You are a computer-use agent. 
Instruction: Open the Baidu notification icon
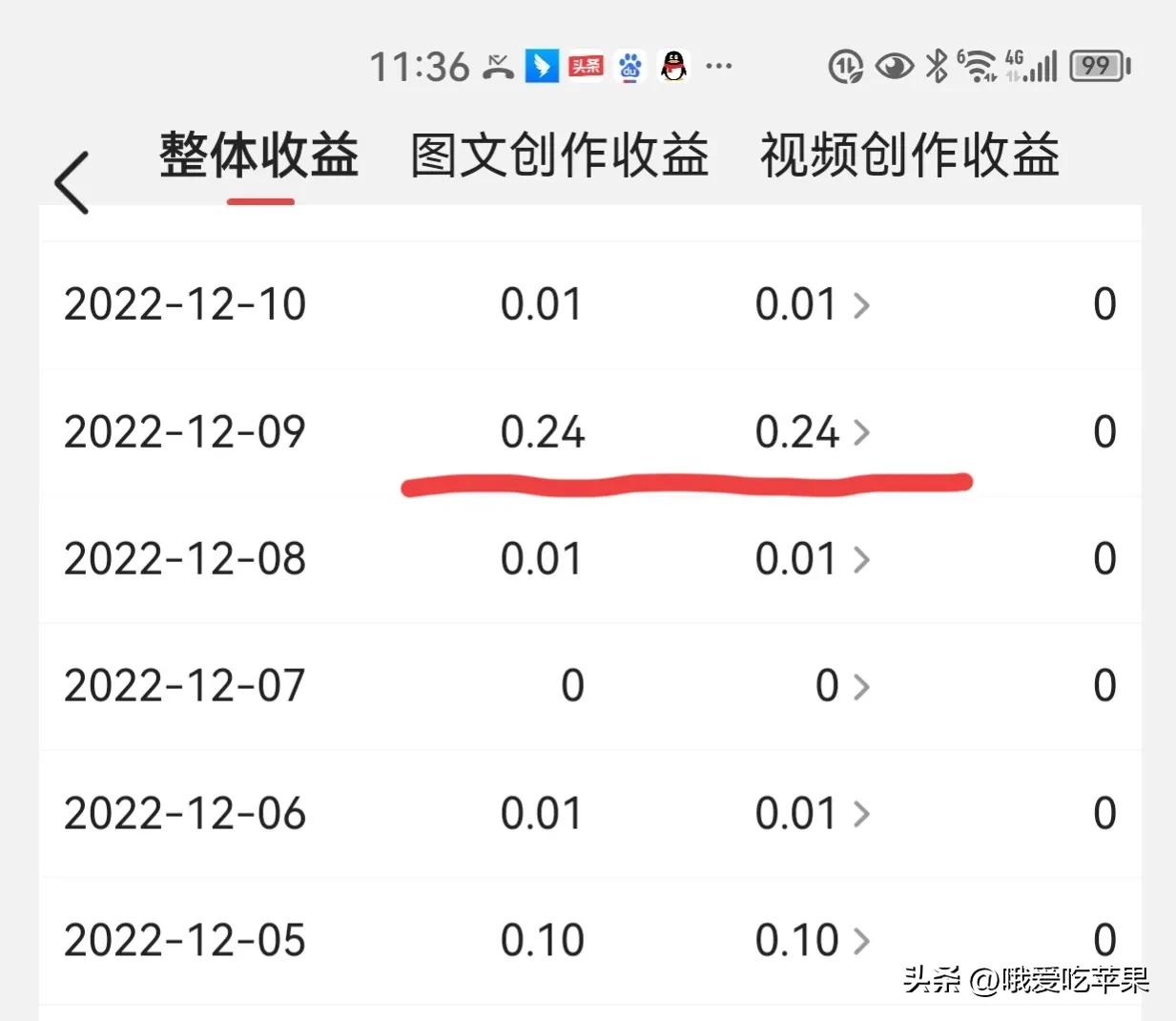point(629,67)
